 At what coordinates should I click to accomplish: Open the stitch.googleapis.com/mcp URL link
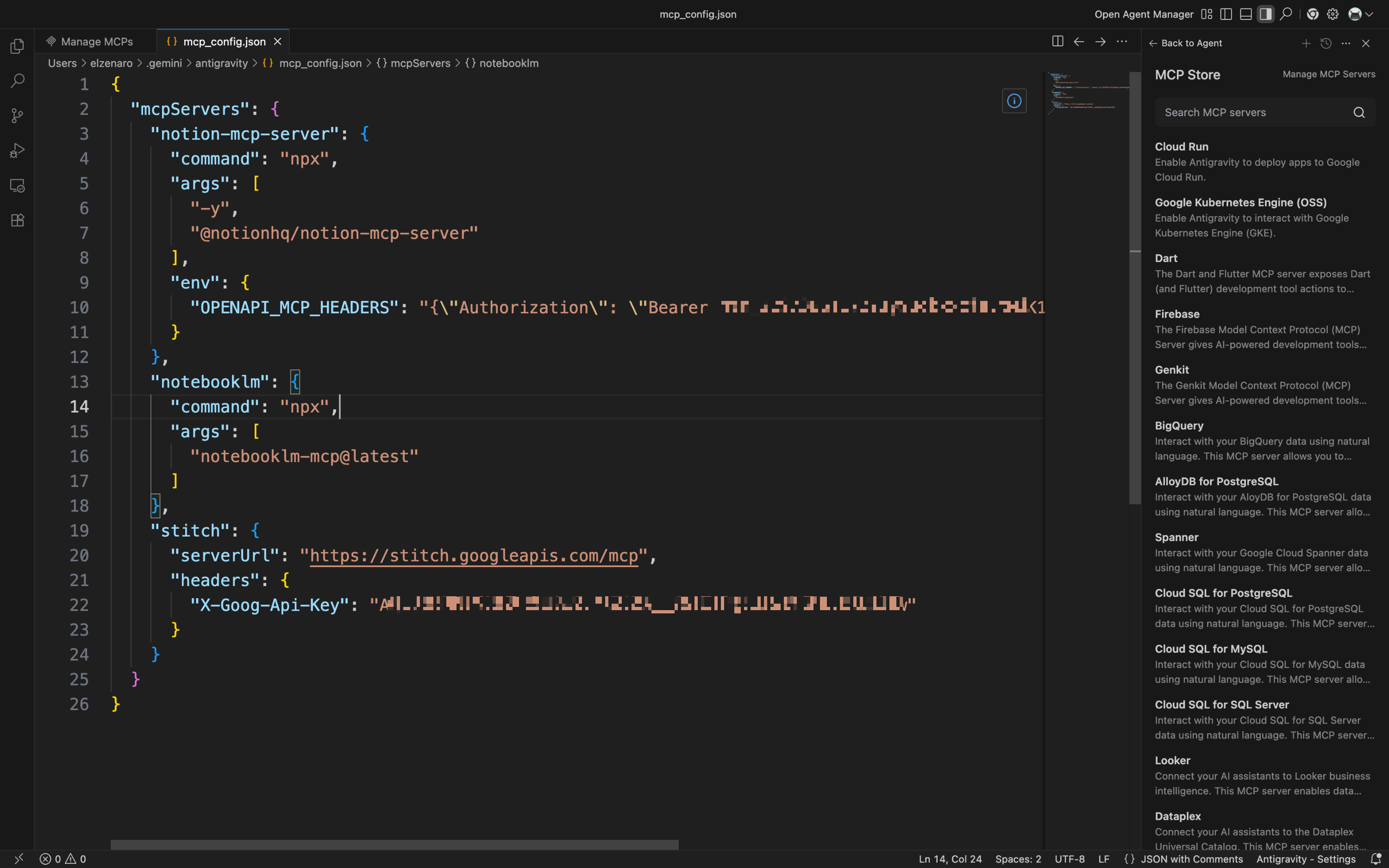click(474, 556)
